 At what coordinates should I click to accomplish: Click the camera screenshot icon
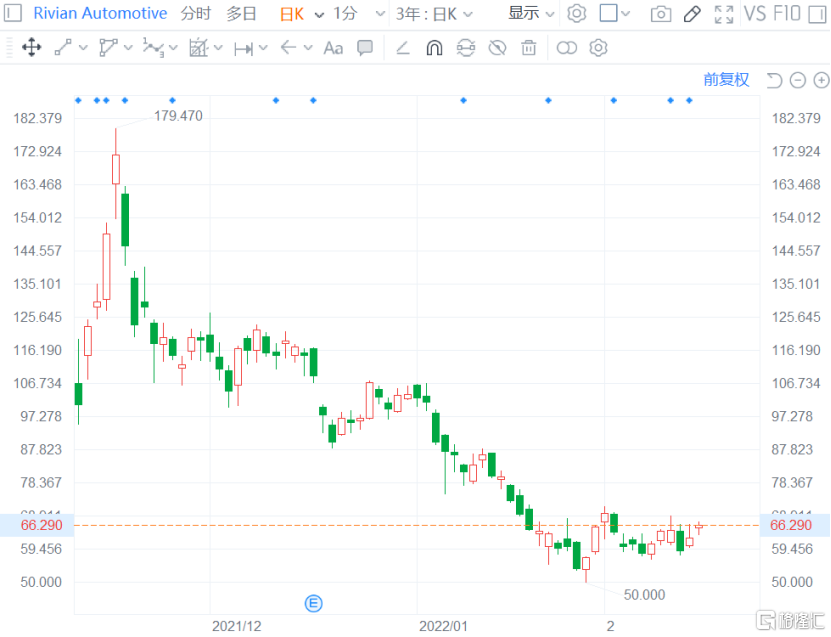[x=661, y=14]
